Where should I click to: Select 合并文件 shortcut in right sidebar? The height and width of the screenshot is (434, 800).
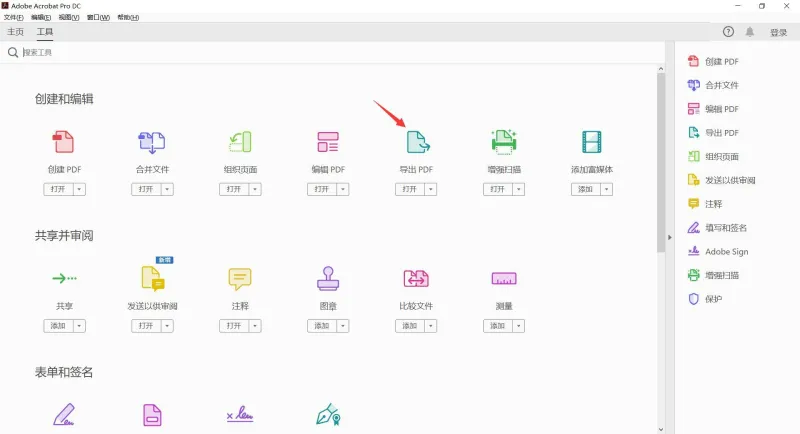click(713, 85)
